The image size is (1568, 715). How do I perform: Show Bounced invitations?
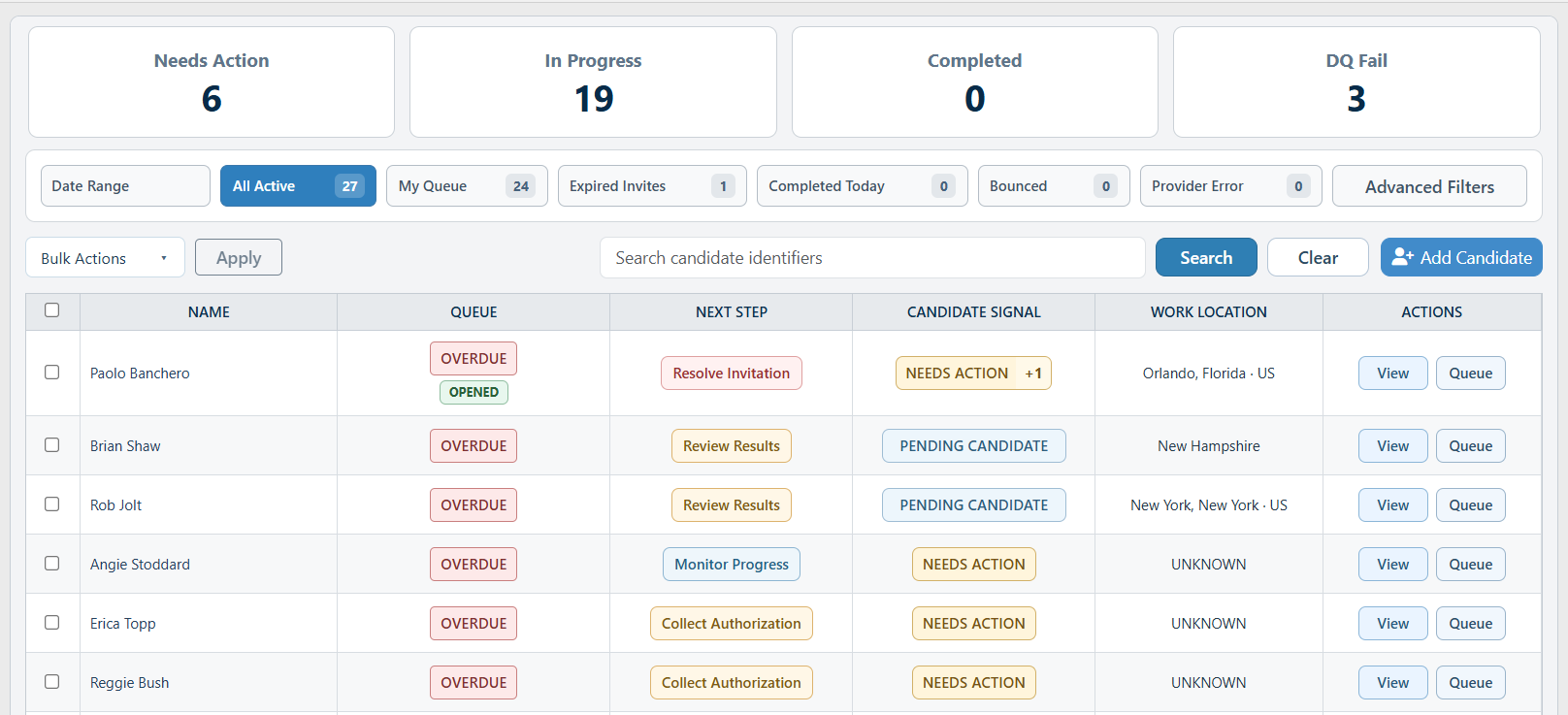[x=1054, y=185]
